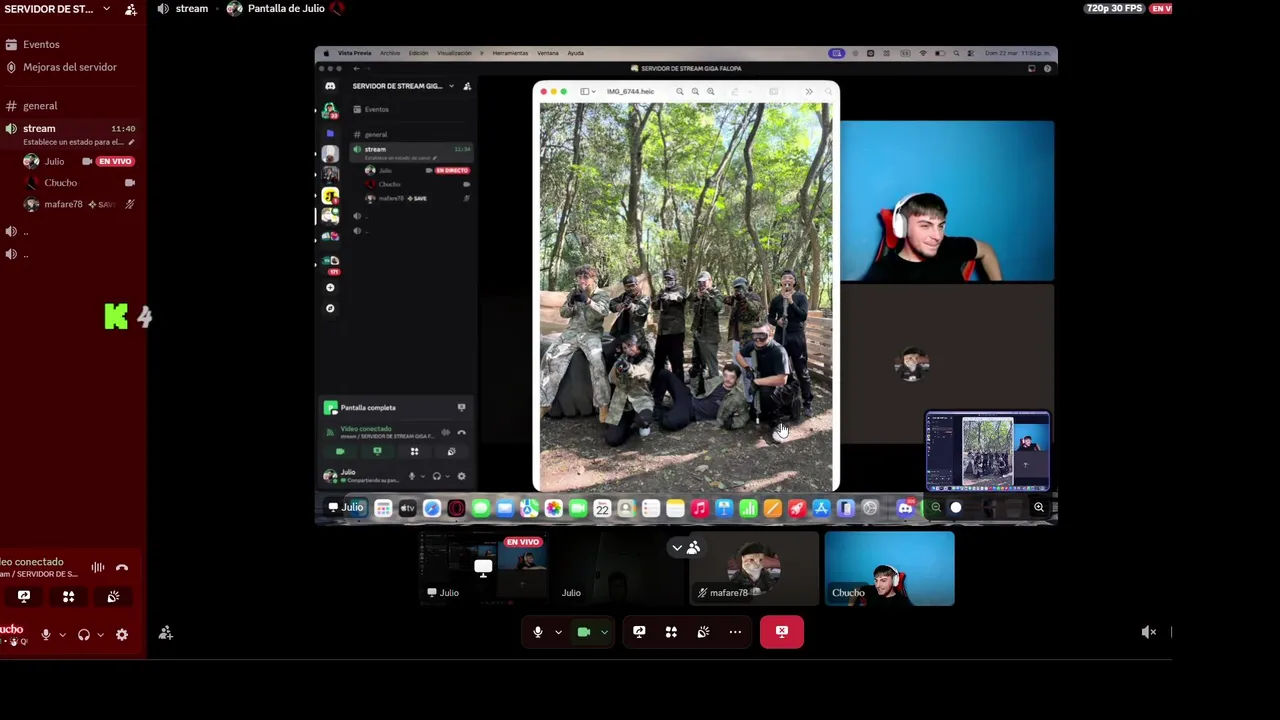Select Julio EN VIVO stream thumbnail
Screen dimensions: 1280x720
click(x=483, y=568)
